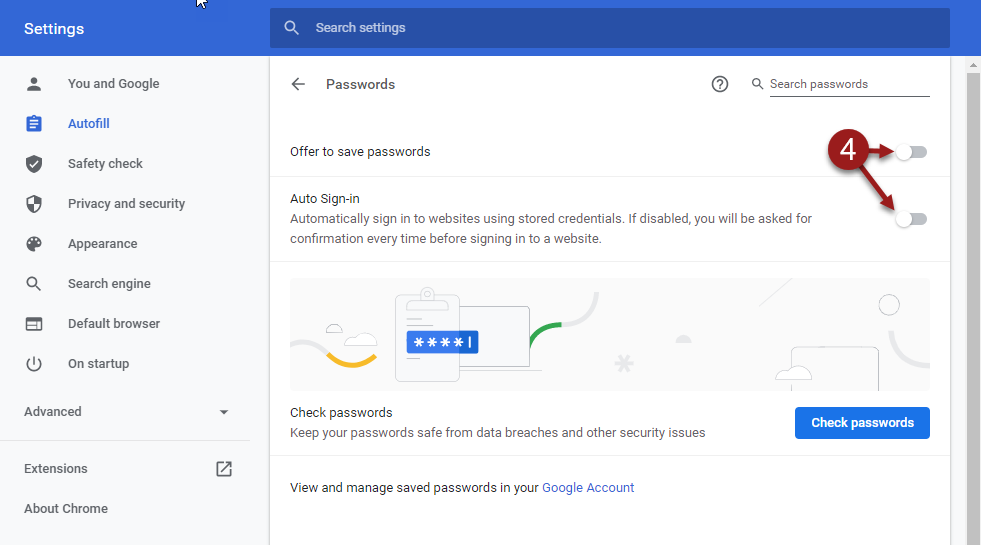
Task: Toggle the Auto Sign-in switch
Action: [911, 219]
